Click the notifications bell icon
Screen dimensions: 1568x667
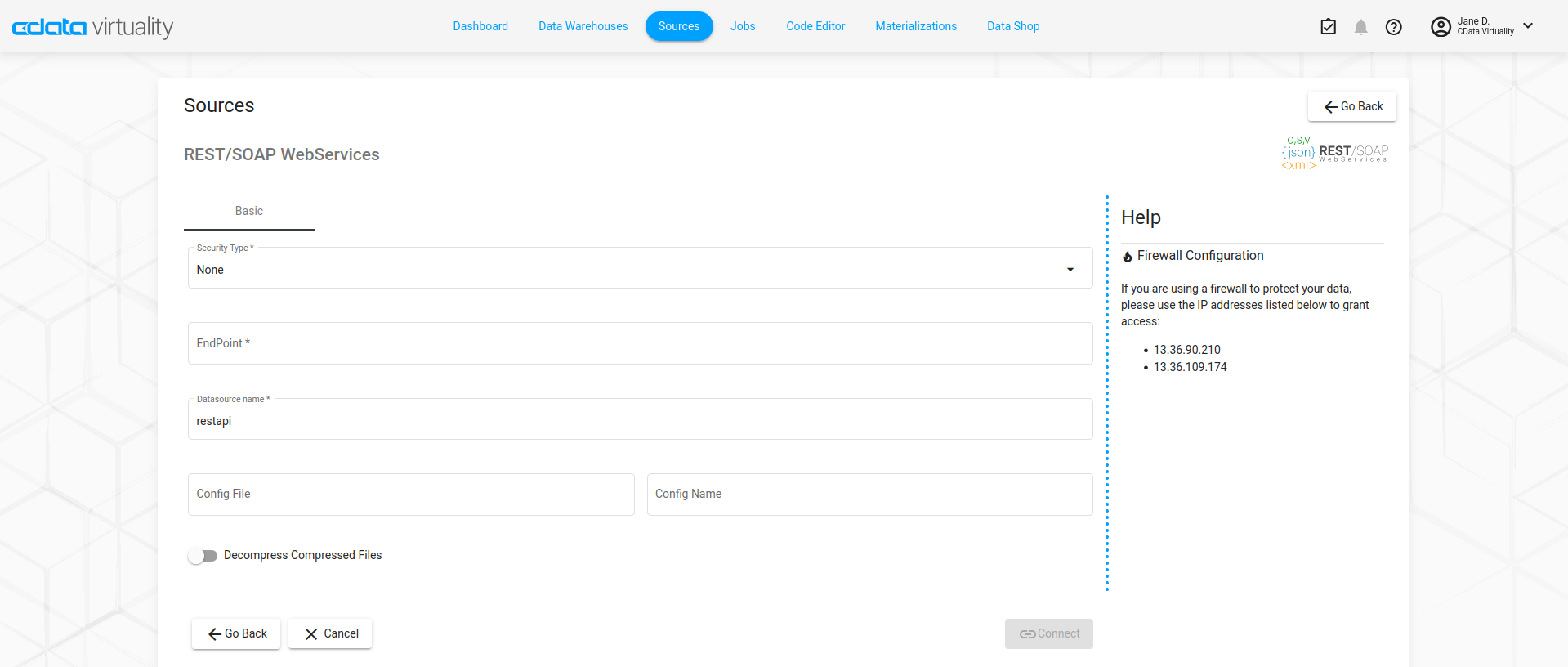point(1360,27)
